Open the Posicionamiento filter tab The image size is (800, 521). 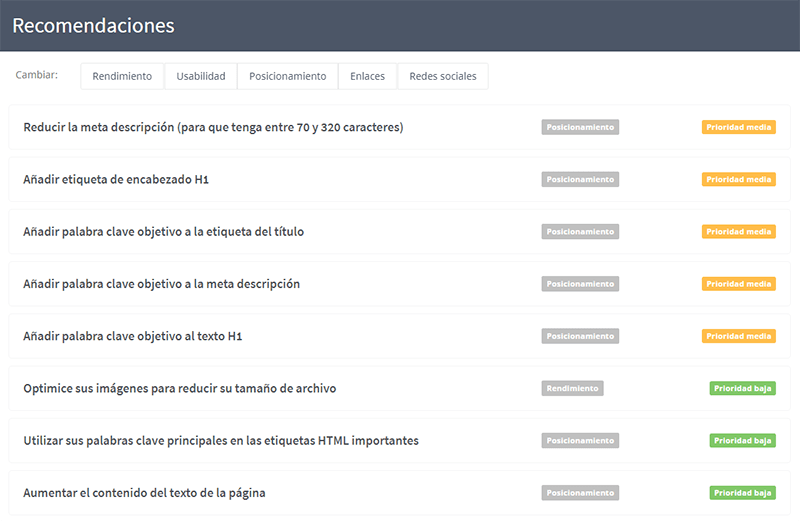tap(287, 76)
